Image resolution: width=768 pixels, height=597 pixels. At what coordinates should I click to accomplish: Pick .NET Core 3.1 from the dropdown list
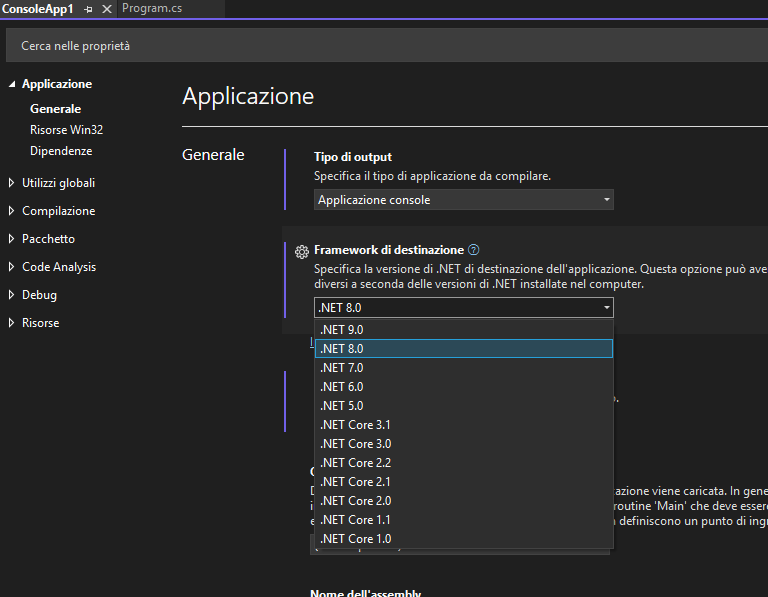355,425
